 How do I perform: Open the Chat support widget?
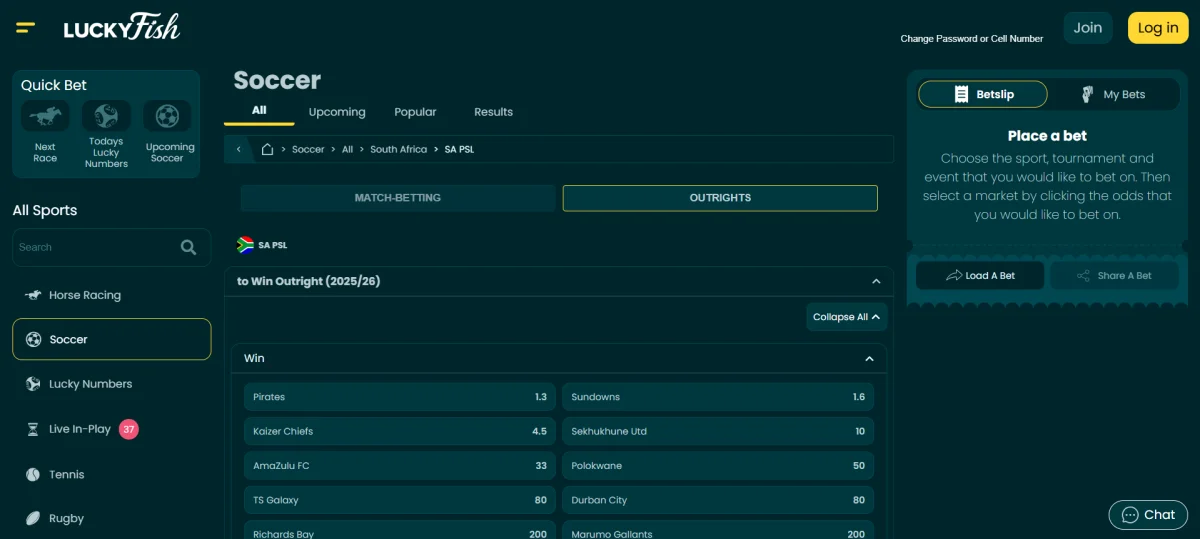click(x=1147, y=515)
